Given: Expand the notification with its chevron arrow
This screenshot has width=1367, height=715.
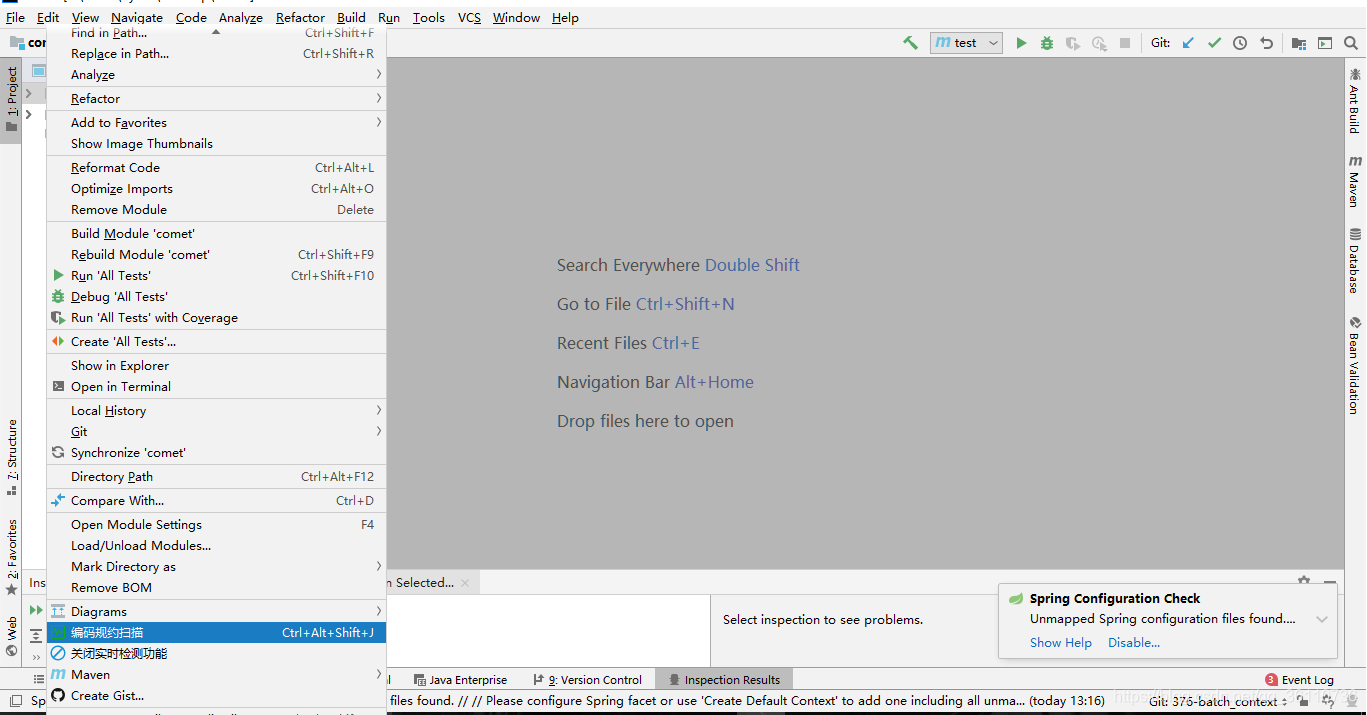Looking at the screenshot, I should 1320,618.
